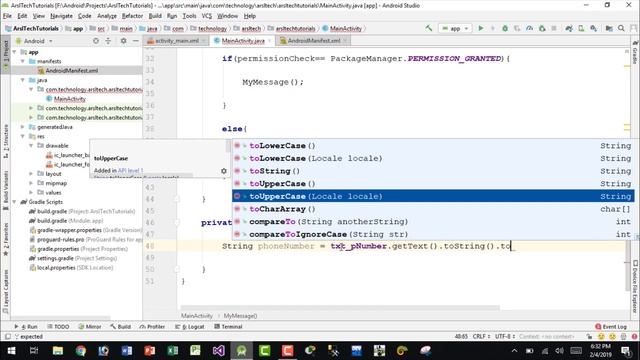Open the Navigate menu
The width and height of the screenshot is (640, 360).
[x=61, y=16]
